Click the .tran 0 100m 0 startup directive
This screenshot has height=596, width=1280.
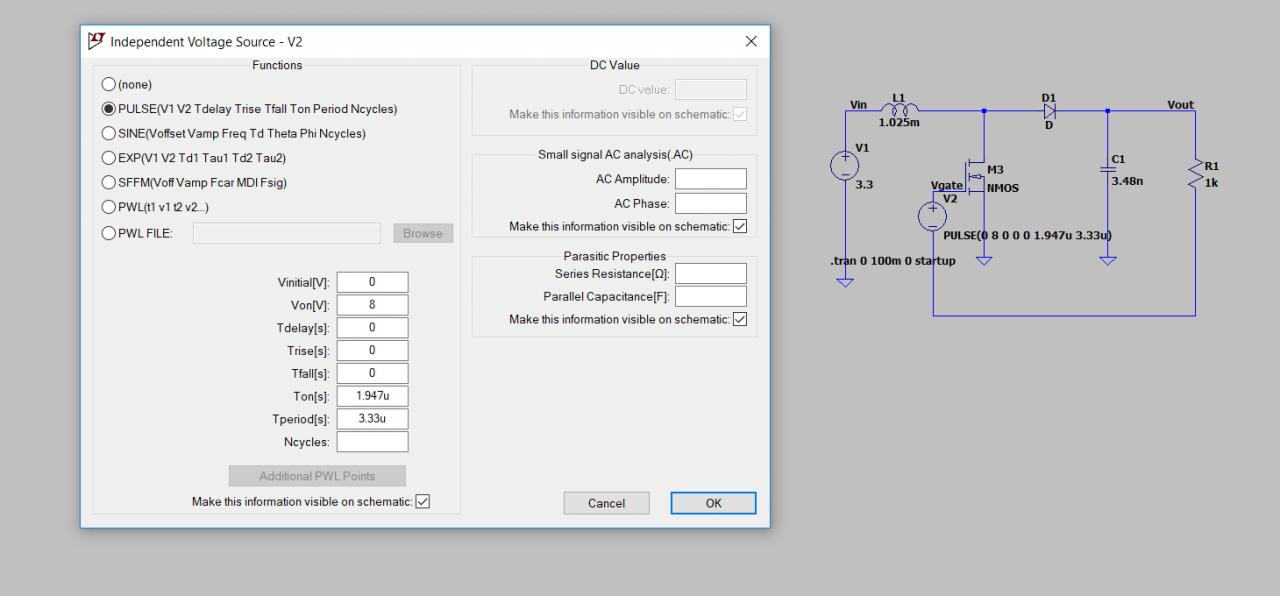[x=892, y=261]
